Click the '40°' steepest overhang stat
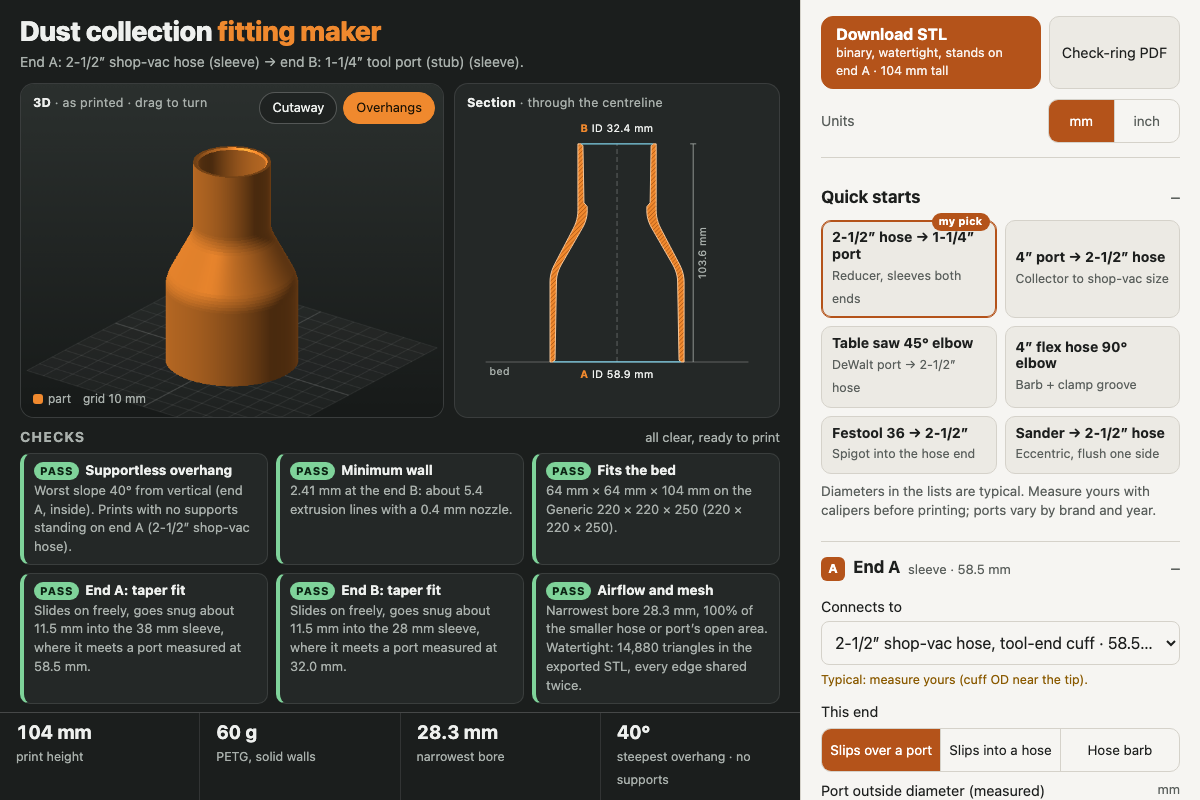 coord(633,733)
